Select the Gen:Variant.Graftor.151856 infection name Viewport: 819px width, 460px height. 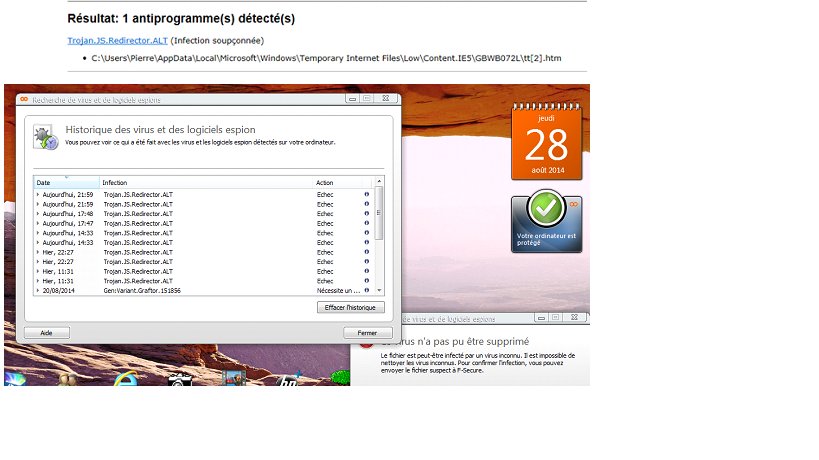click(x=142, y=291)
